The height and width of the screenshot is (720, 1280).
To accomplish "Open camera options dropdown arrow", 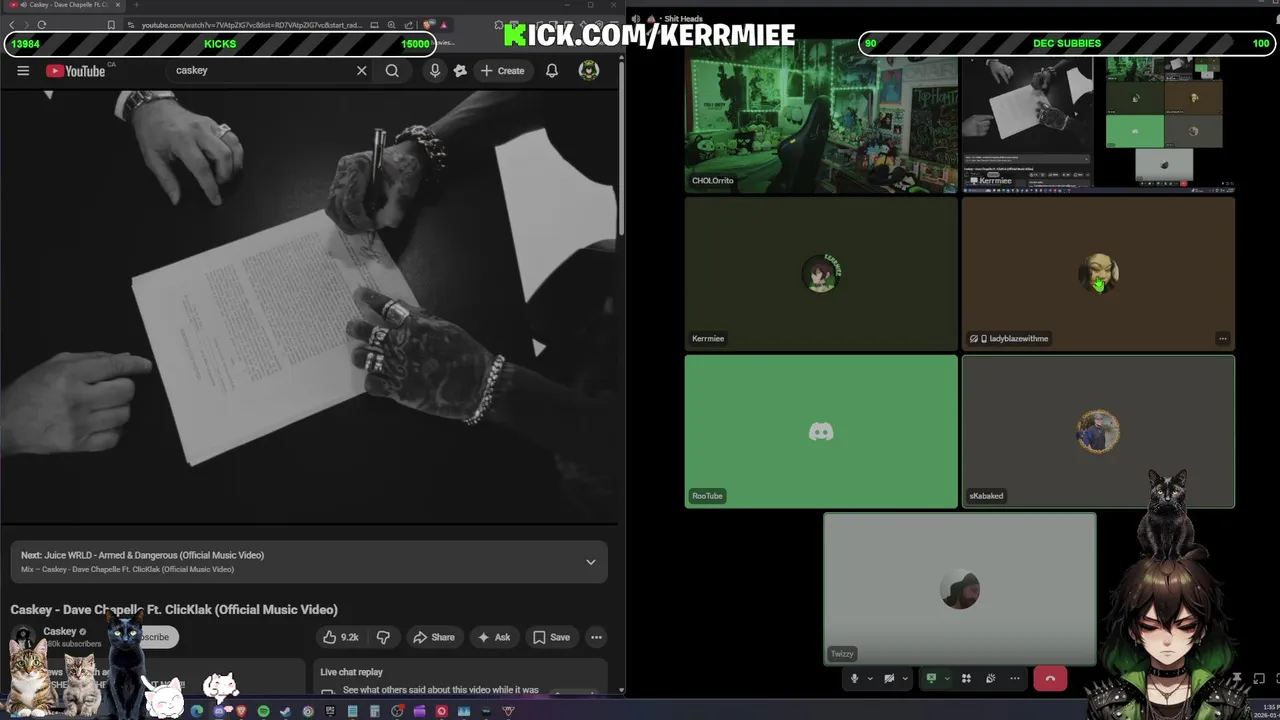I will pos(905,679).
